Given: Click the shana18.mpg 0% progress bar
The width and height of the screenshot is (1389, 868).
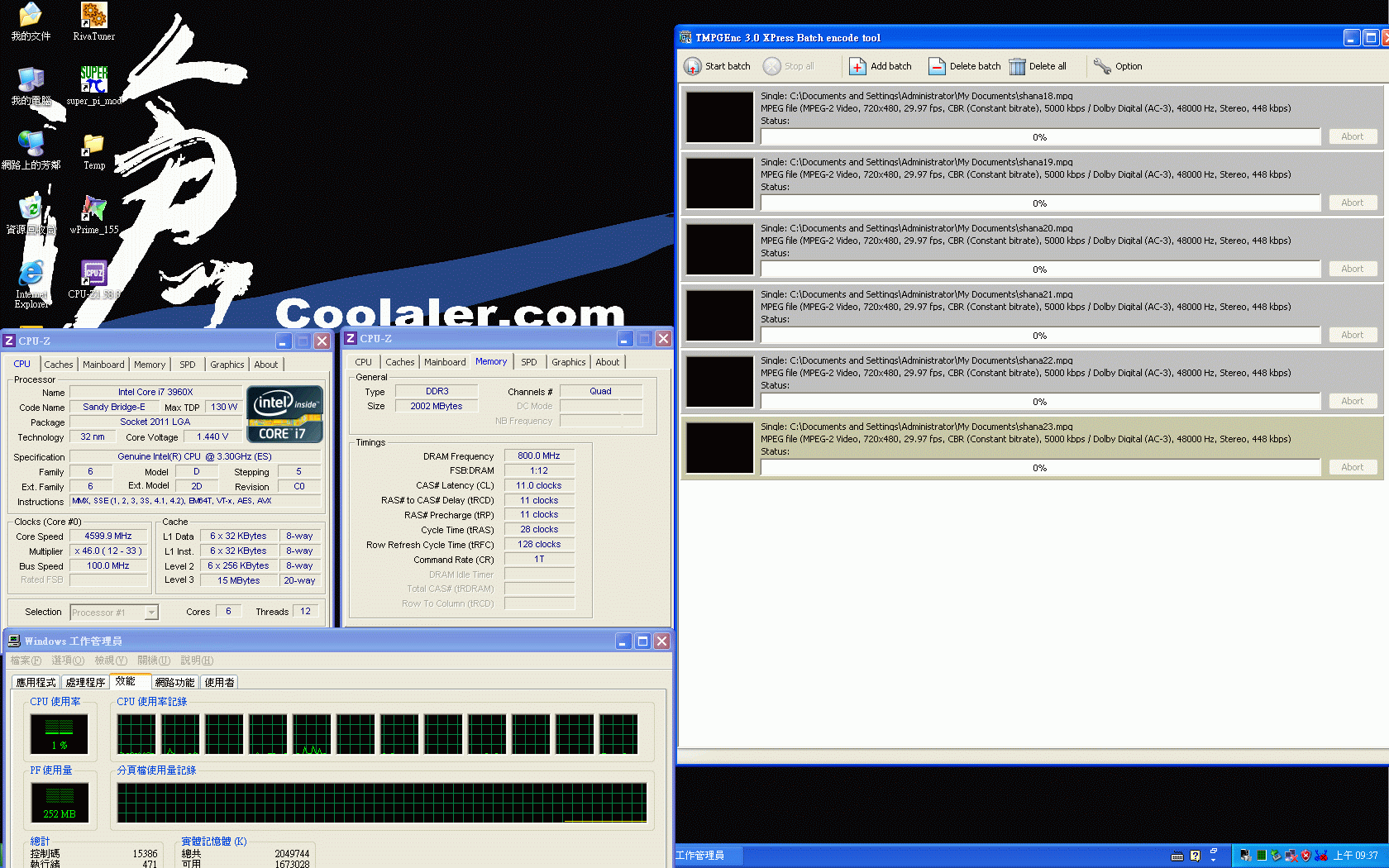Looking at the screenshot, I should click(x=1040, y=137).
